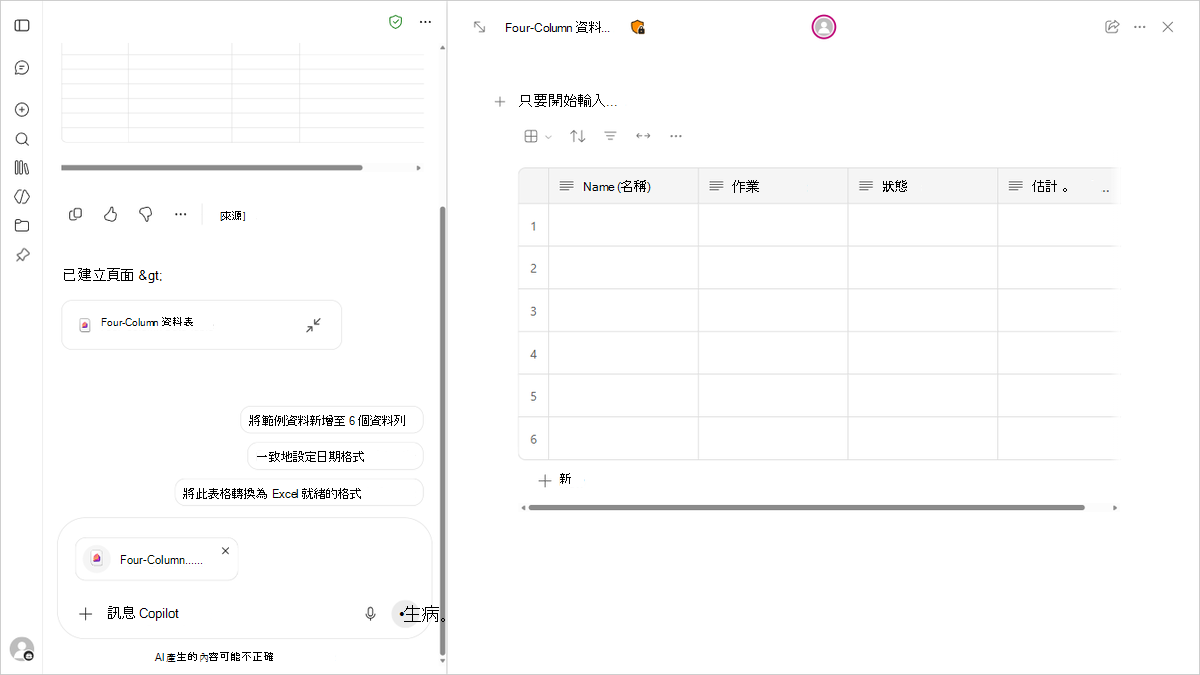Image resolution: width=1200 pixels, height=675 pixels.
Task: Remove the Four-Column attachment chip
Action: coord(225,550)
